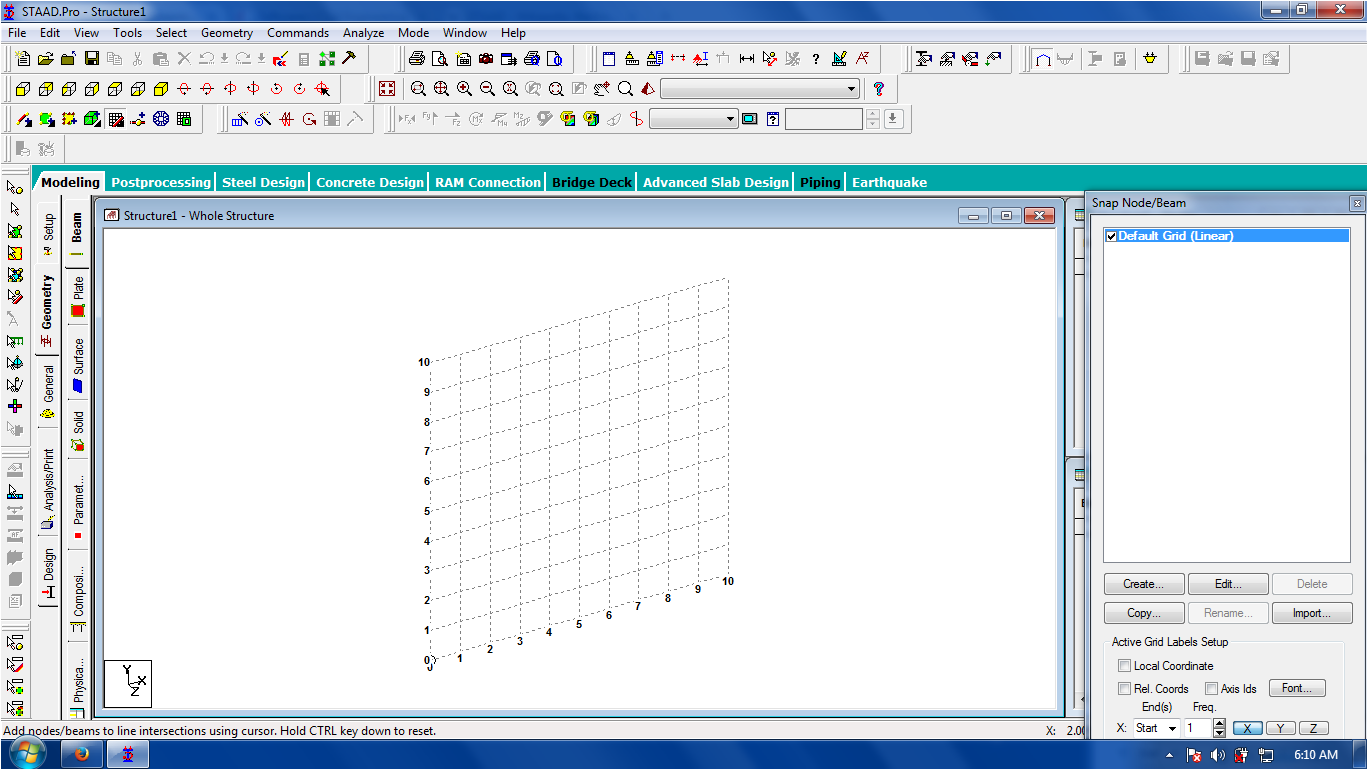
Task: Click the Create... button
Action: (1144, 584)
